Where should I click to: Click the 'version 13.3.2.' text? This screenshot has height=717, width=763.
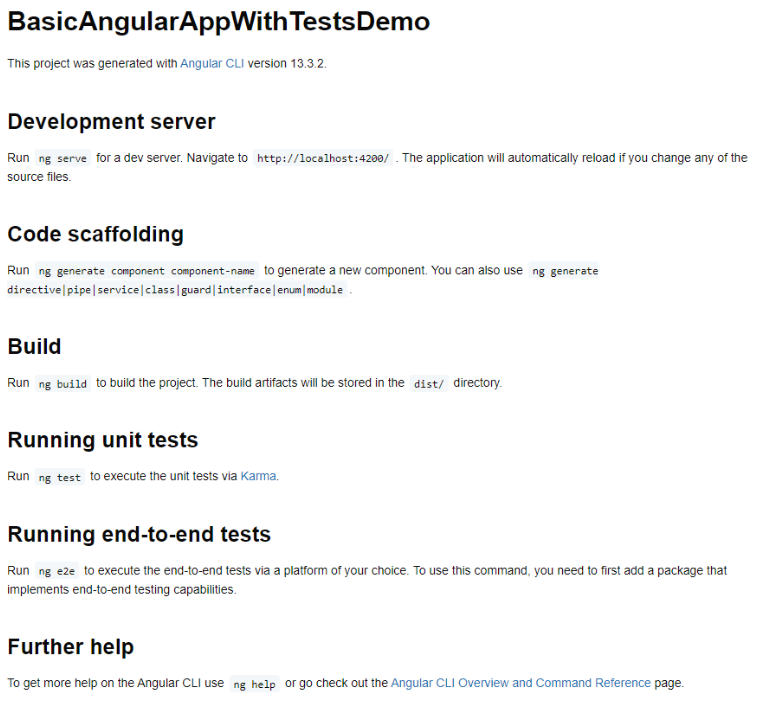click(x=287, y=64)
